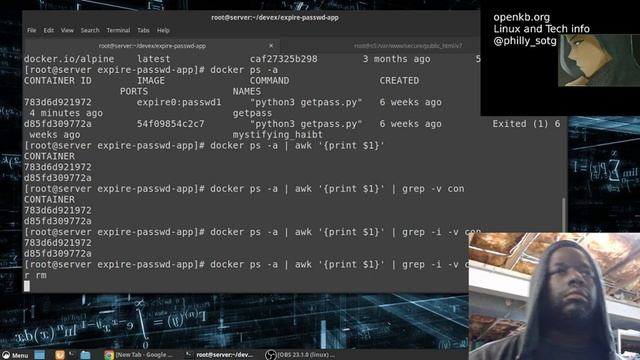Click the COMMAND column header
The height and width of the screenshot is (360, 640).
click(x=269, y=81)
